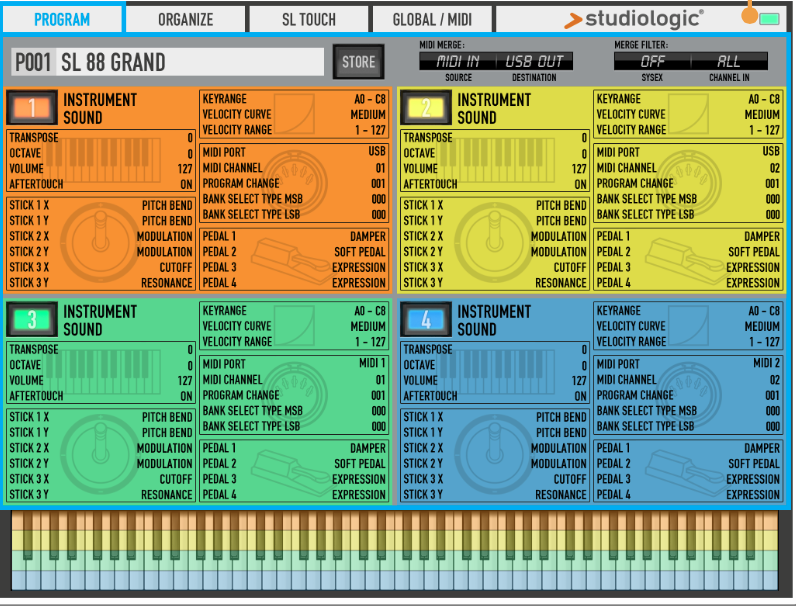Open the GLOBAL / MIDI tab

click(x=431, y=19)
